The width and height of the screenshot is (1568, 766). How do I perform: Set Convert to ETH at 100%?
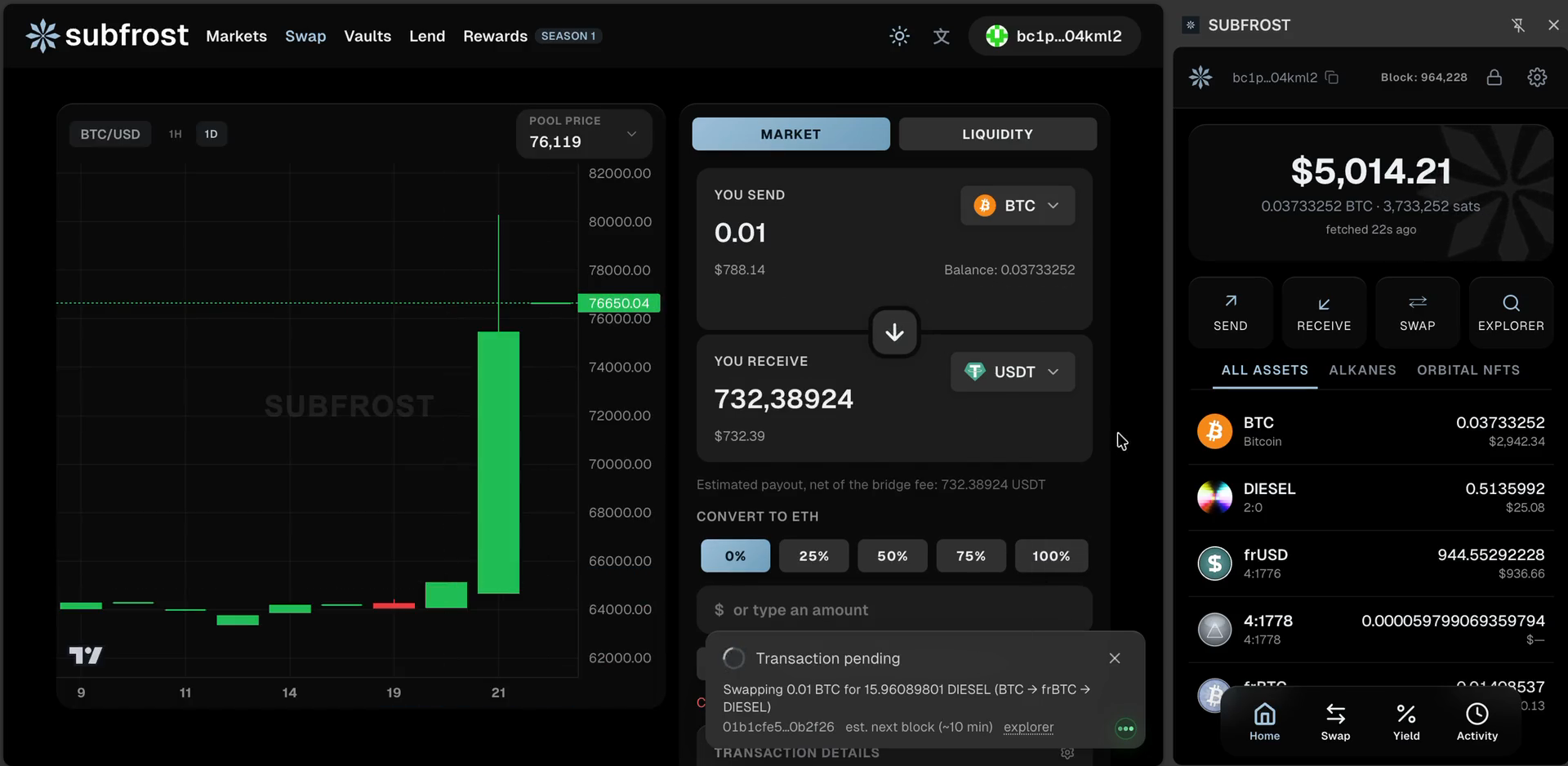tap(1051, 556)
